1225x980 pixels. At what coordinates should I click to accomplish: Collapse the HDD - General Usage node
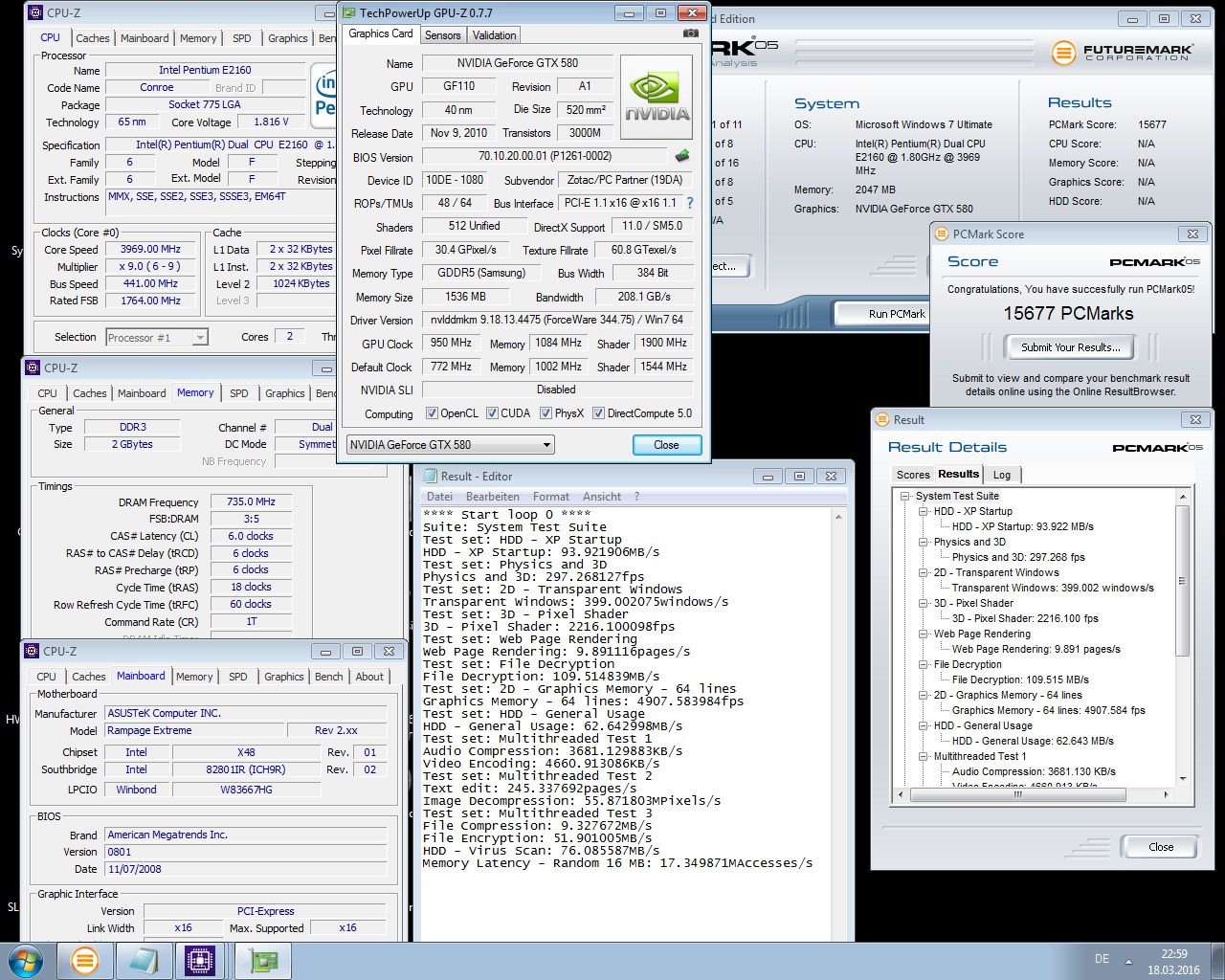[923, 725]
